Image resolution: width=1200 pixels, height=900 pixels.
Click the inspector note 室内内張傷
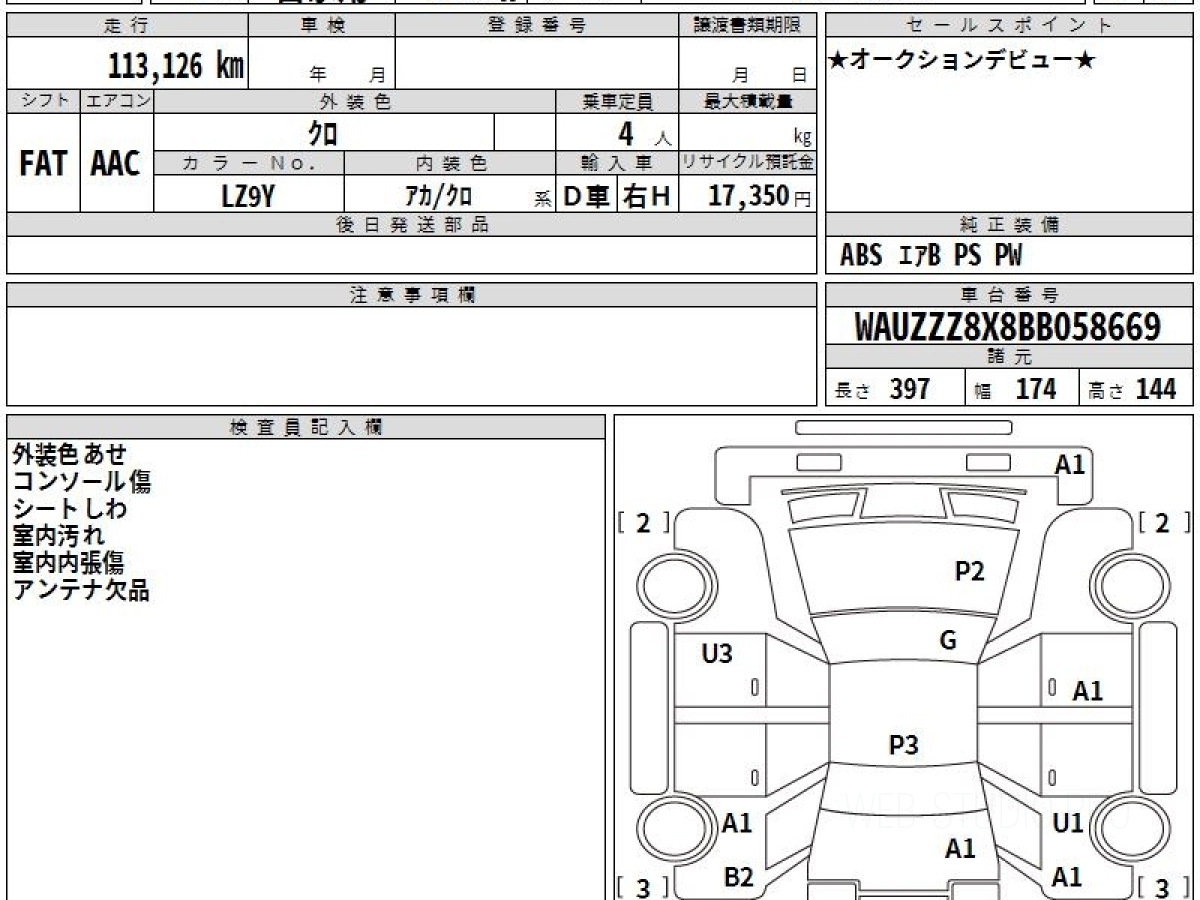click(70, 563)
